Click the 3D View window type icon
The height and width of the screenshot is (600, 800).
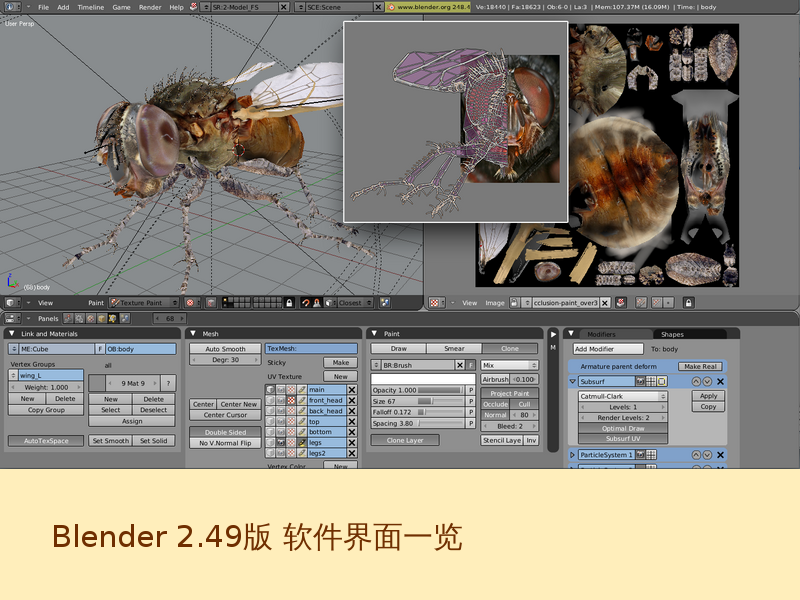tap(11, 303)
